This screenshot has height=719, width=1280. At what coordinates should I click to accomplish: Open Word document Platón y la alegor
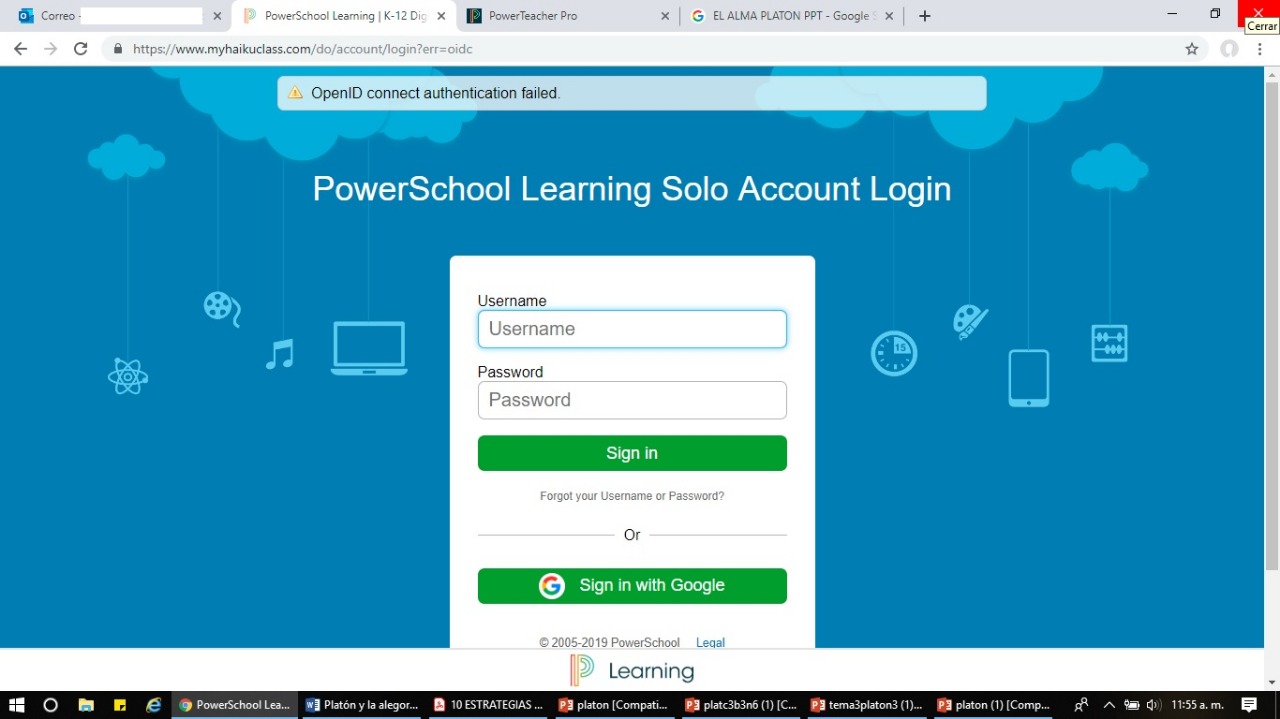pos(361,705)
